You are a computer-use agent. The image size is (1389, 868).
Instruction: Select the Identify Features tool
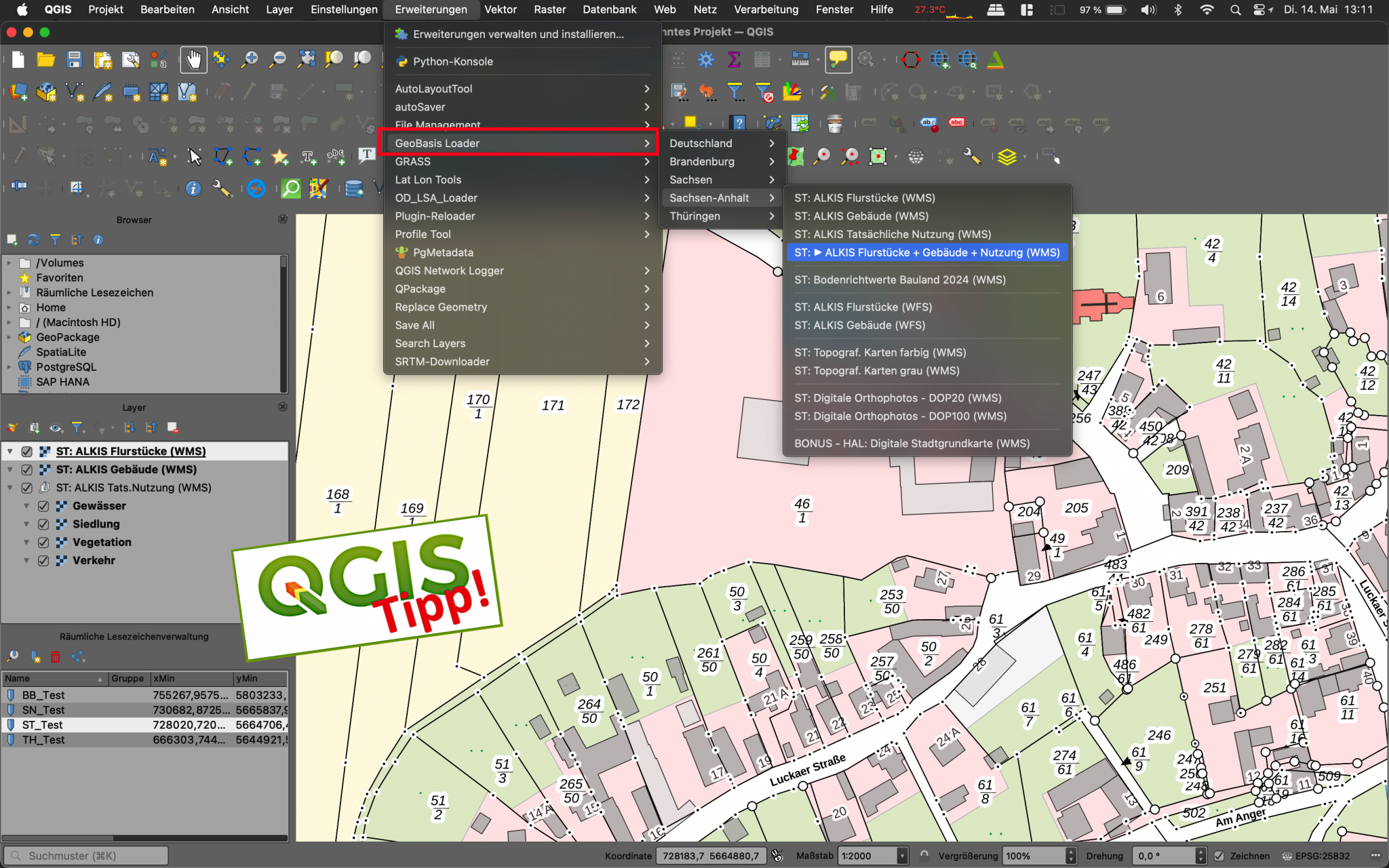193,189
